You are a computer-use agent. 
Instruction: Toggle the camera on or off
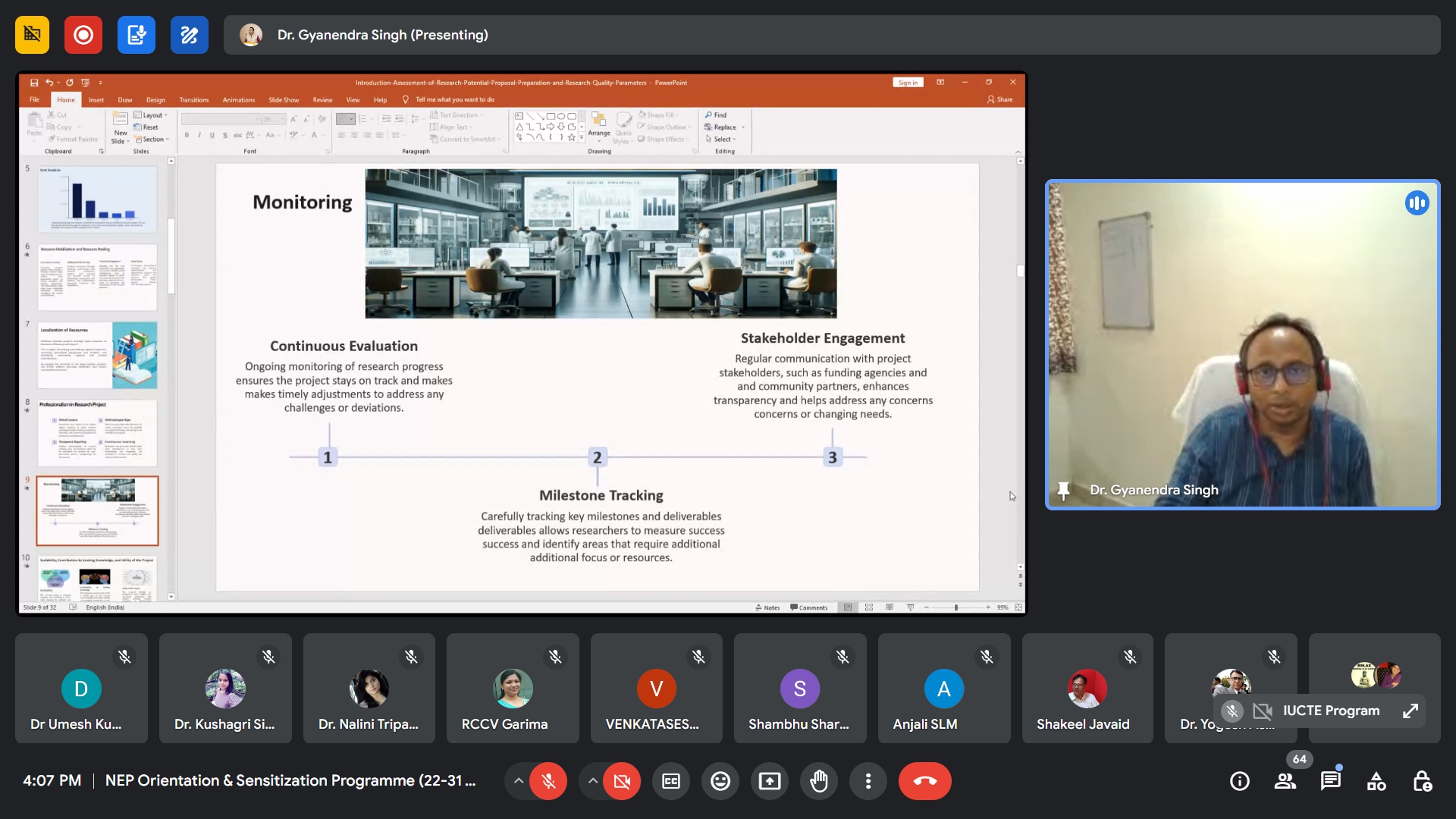(x=622, y=781)
